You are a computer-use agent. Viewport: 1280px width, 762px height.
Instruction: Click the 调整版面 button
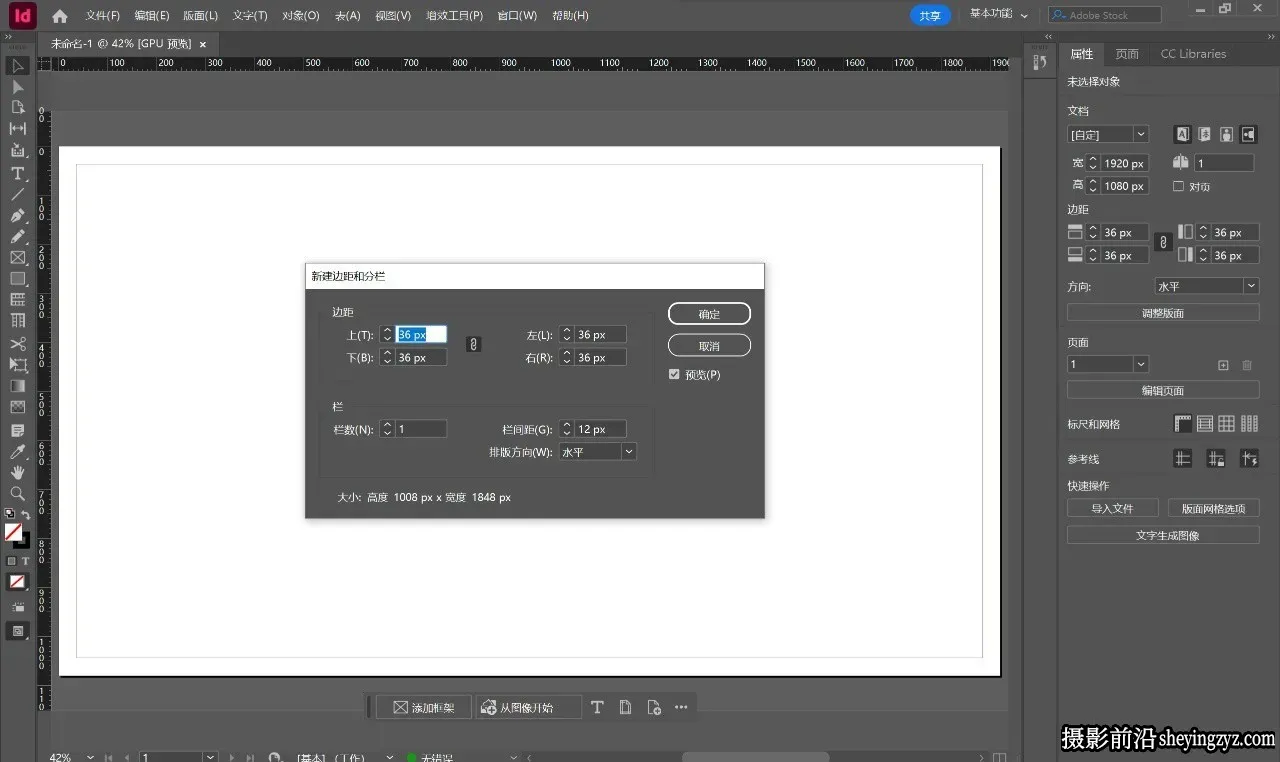pyautogui.click(x=1163, y=313)
